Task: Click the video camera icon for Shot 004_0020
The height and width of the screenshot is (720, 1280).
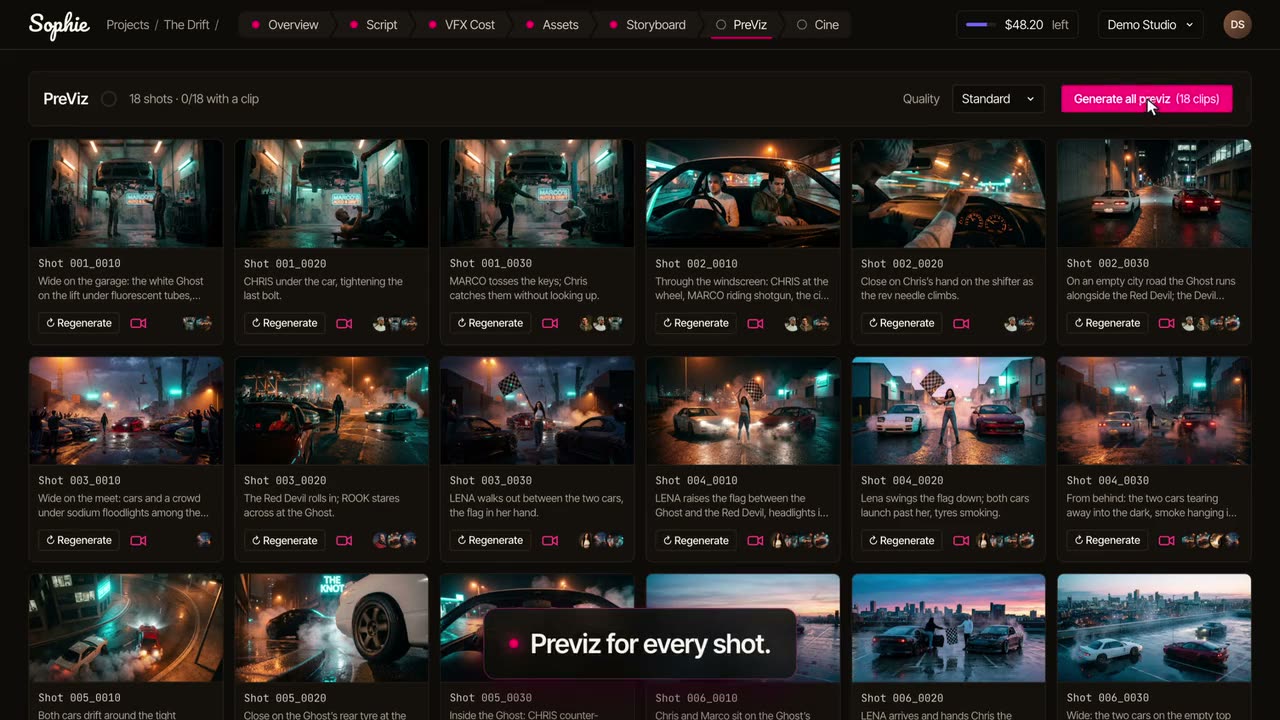Action: point(961,540)
